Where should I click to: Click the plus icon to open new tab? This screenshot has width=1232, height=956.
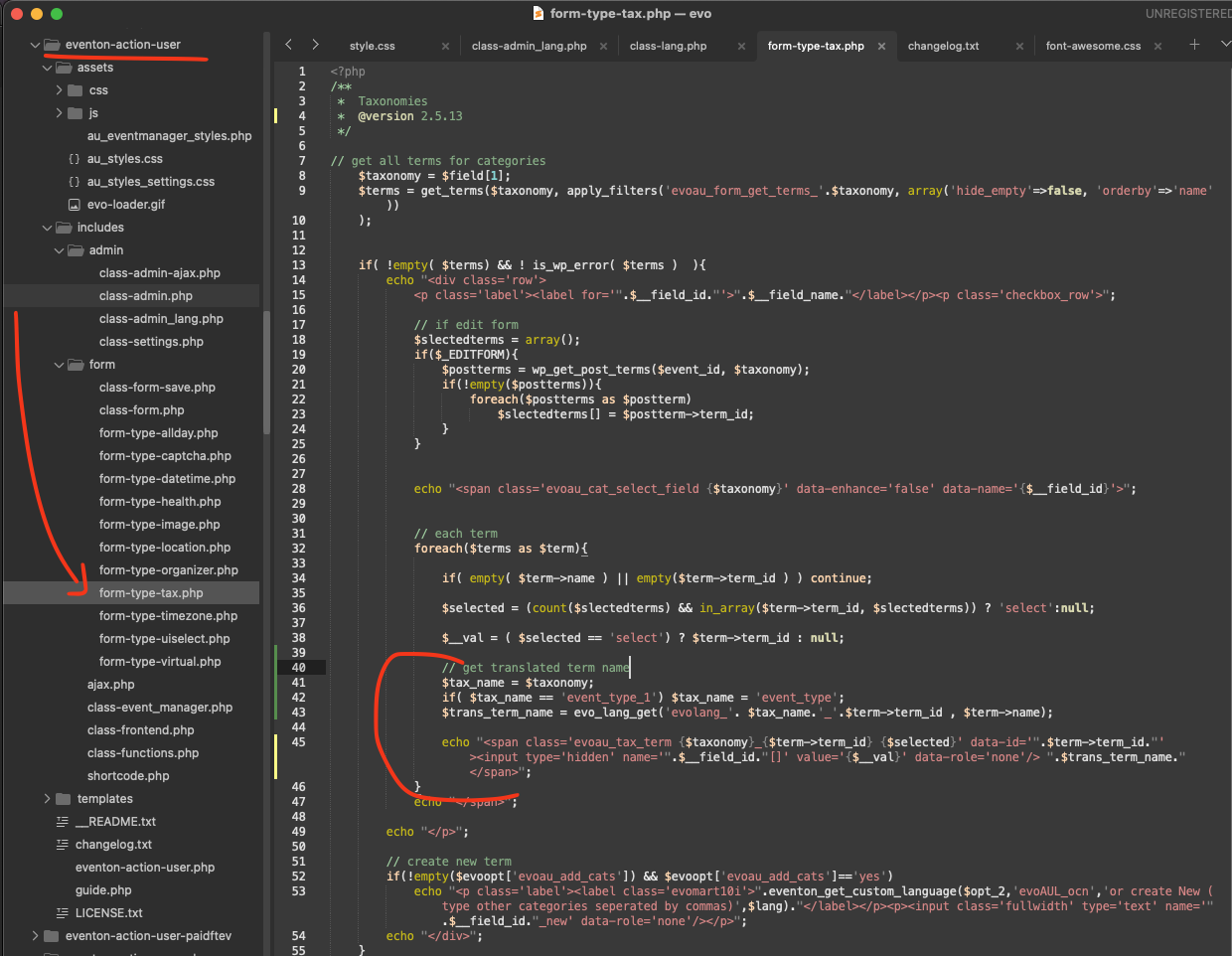[x=1194, y=45]
